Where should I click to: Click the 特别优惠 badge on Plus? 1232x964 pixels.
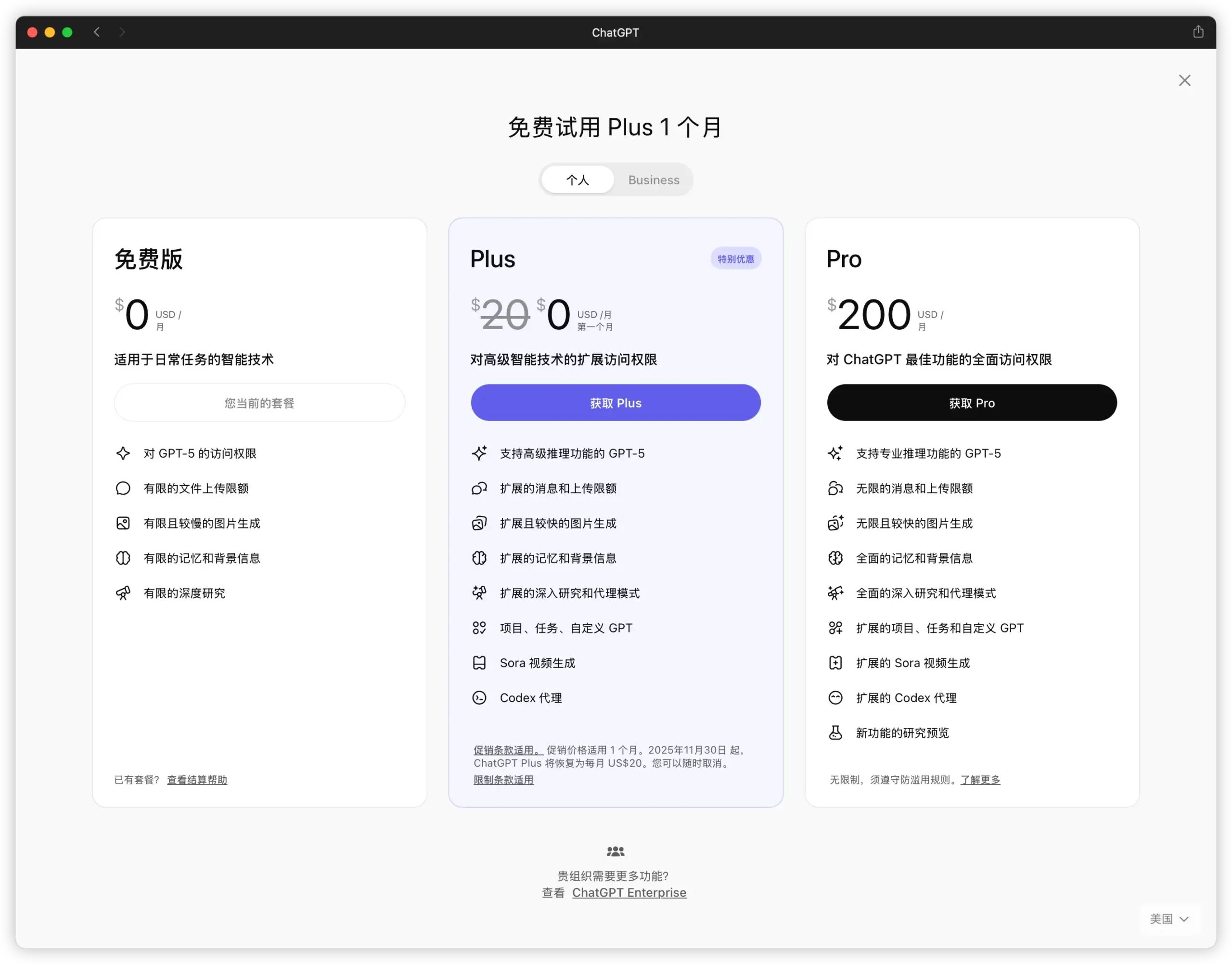pyautogui.click(x=735, y=258)
